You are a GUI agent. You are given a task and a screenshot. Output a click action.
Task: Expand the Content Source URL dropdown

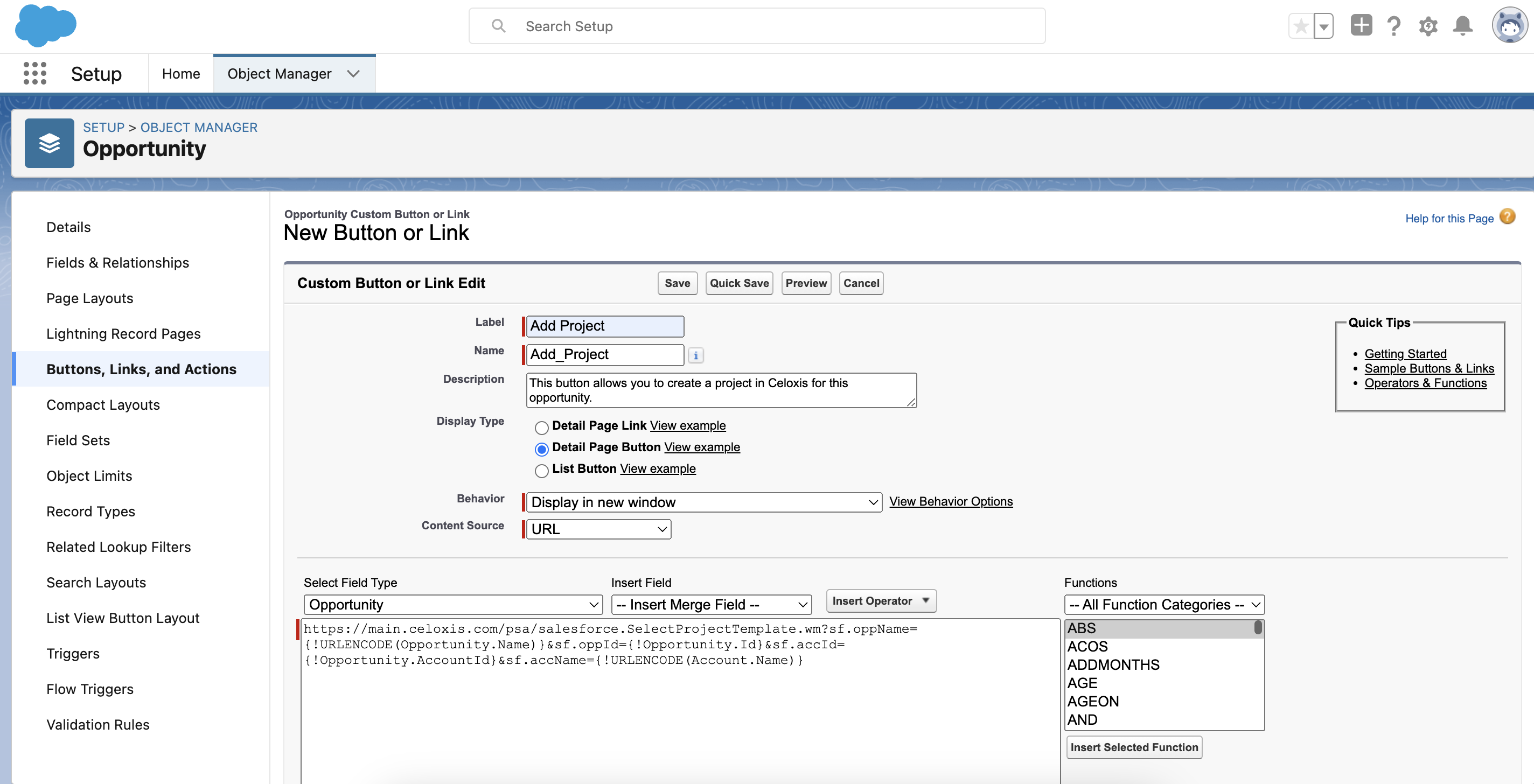598,529
